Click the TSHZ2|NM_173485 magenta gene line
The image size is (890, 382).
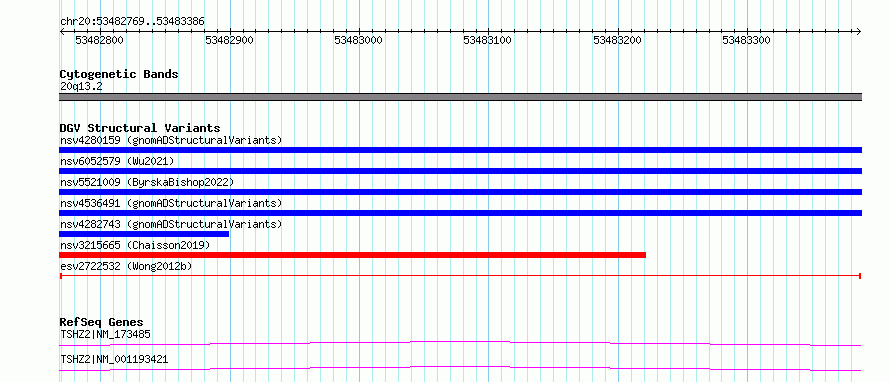[460, 343]
